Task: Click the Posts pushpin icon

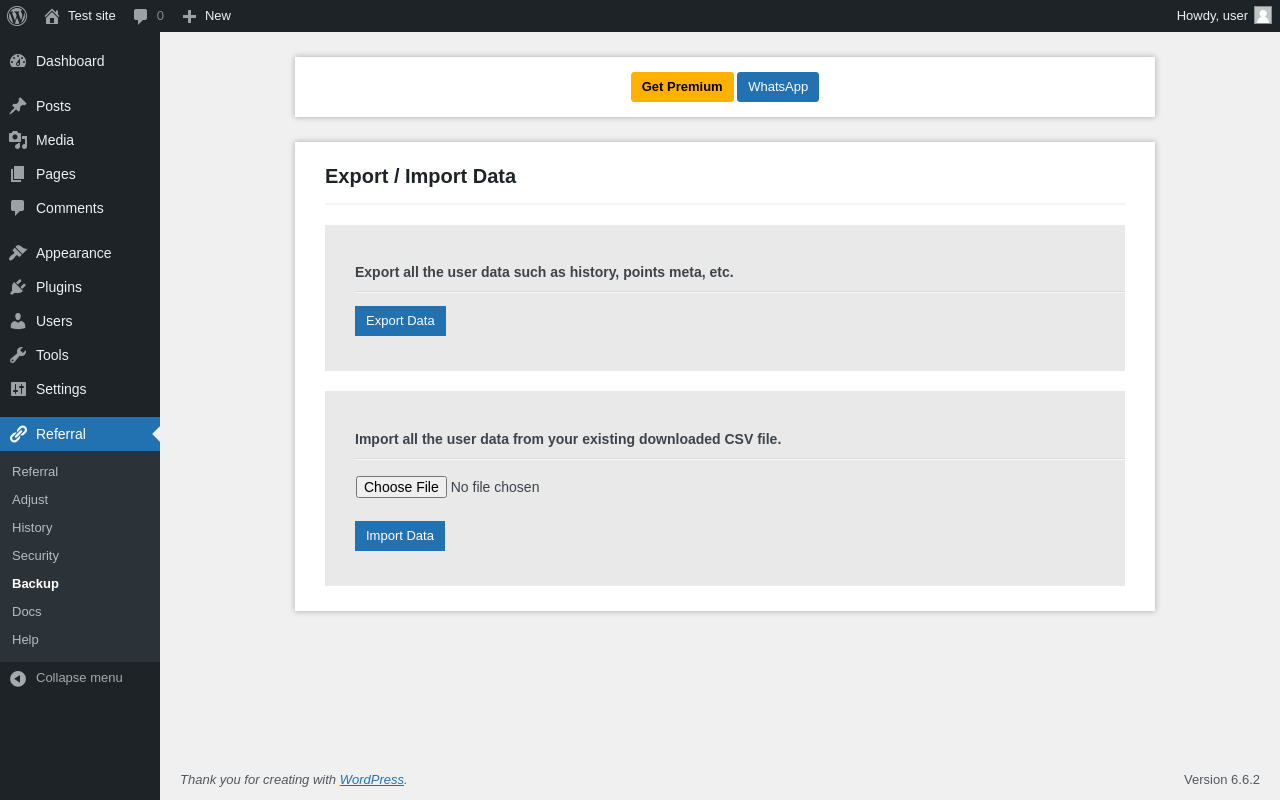Action: 18,106
